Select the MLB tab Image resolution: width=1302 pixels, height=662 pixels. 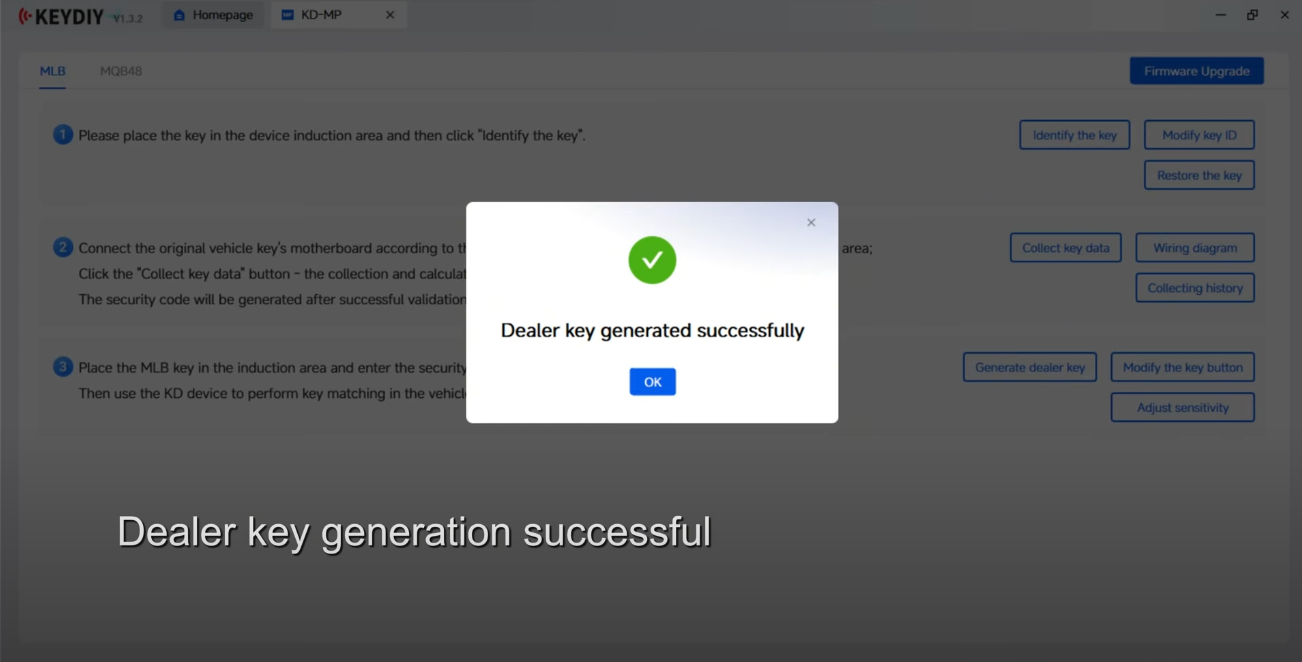(52, 71)
